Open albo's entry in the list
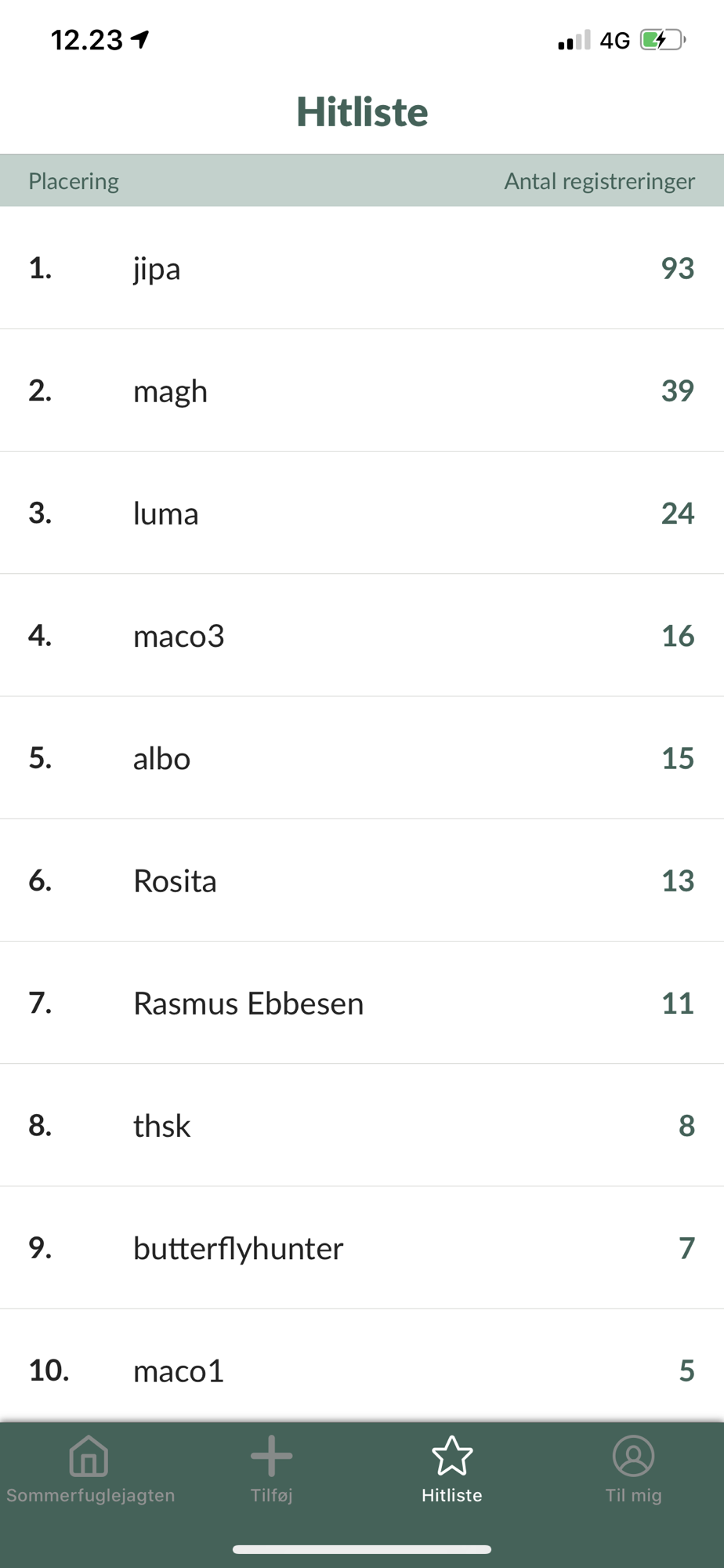 coord(161,758)
